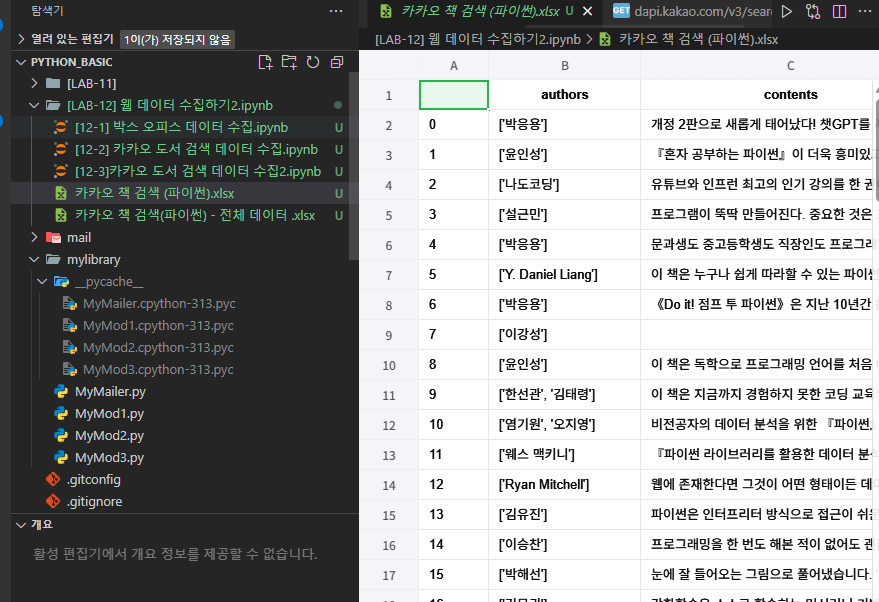Image resolution: width=879 pixels, height=602 pixels.
Task: Select cell ['한선관', '김태령']
Action: (x=565, y=395)
